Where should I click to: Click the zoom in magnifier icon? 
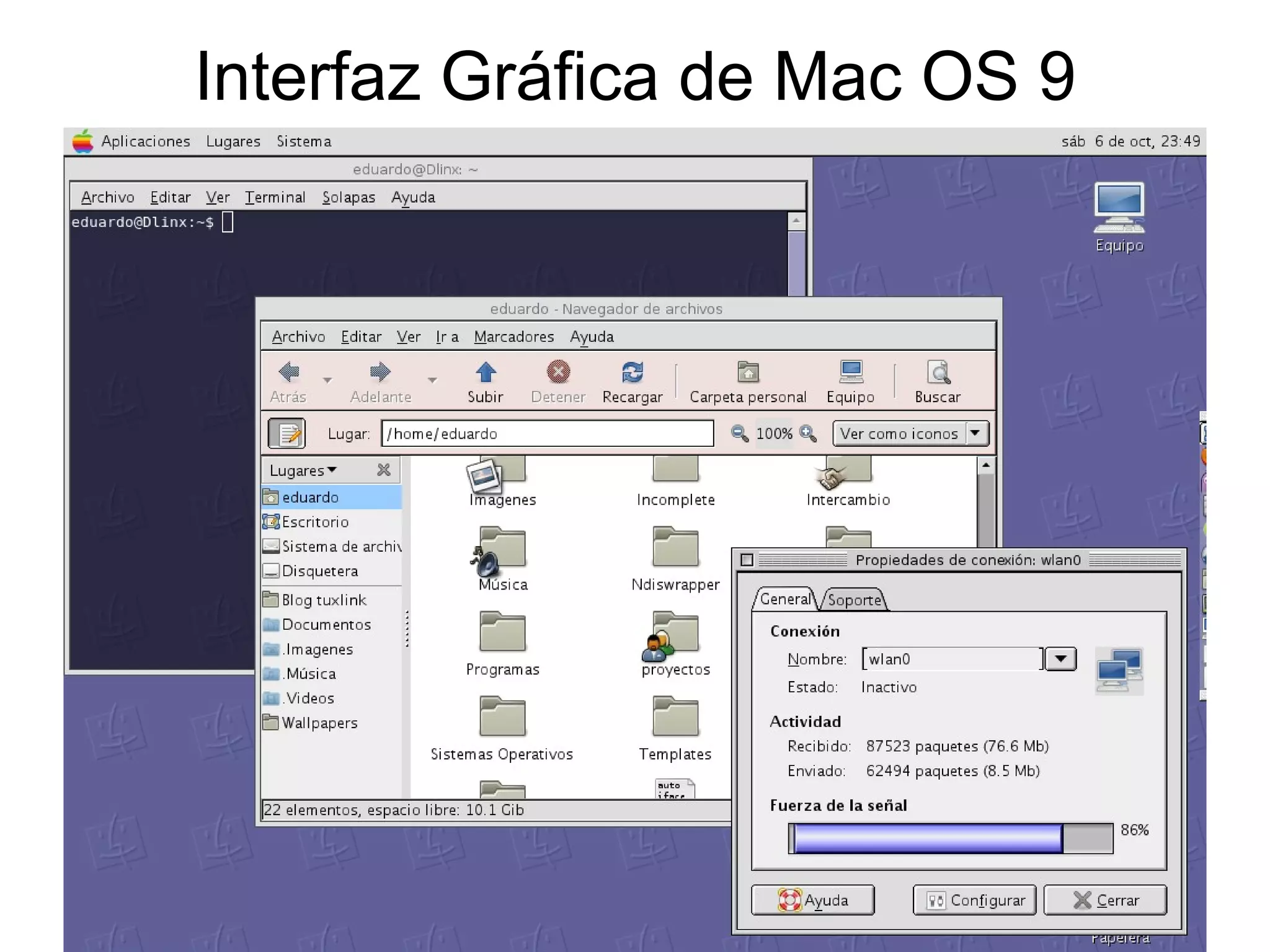click(x=808, y=433)
